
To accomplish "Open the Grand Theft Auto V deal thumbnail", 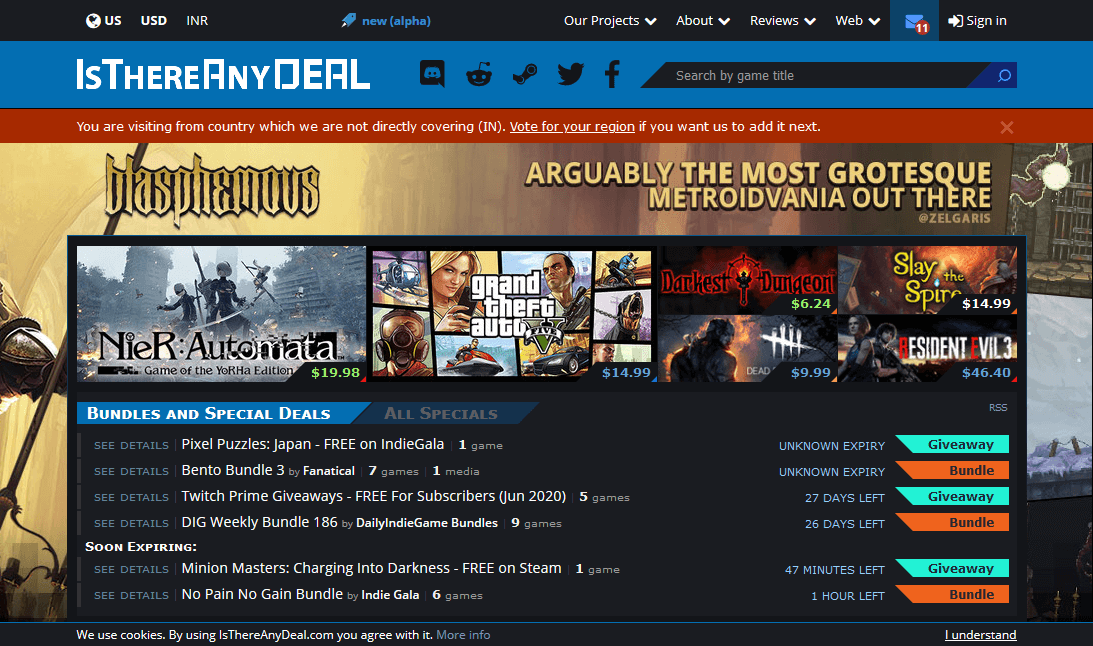I will (x=512, y=314).
